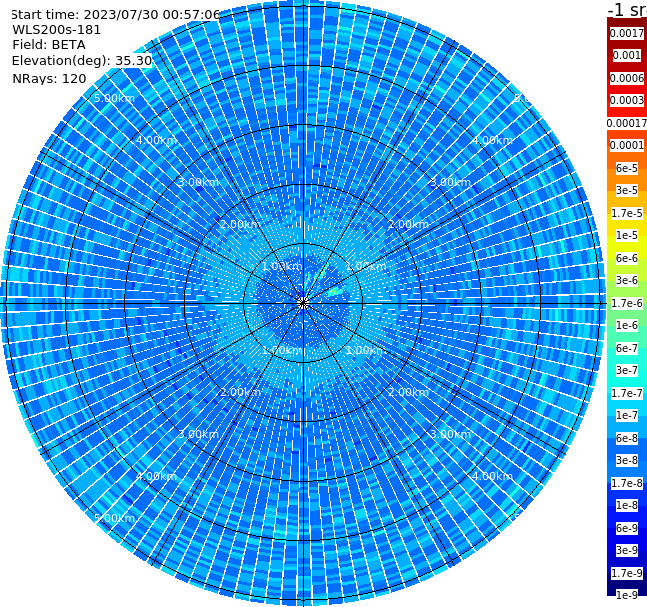Click the 3e-6 colorbar tick label
The width and height of the screenshot is (647, 607).
click(x=627, y=280)
